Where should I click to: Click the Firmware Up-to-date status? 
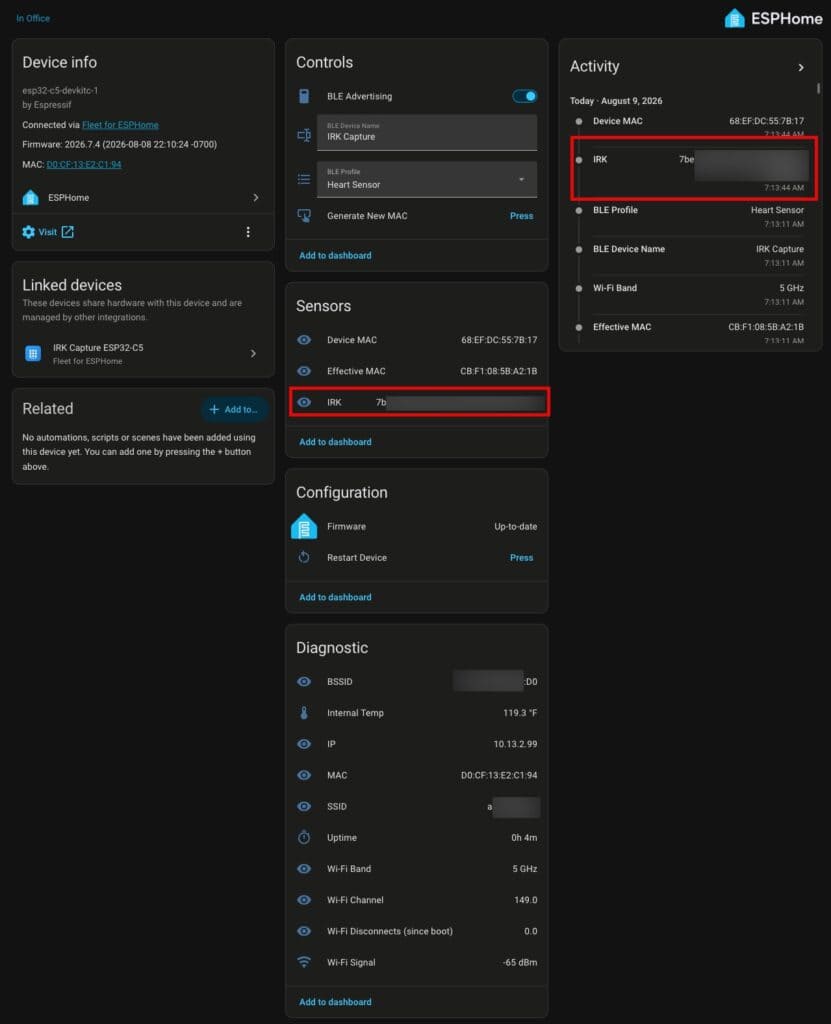(515, 526)
